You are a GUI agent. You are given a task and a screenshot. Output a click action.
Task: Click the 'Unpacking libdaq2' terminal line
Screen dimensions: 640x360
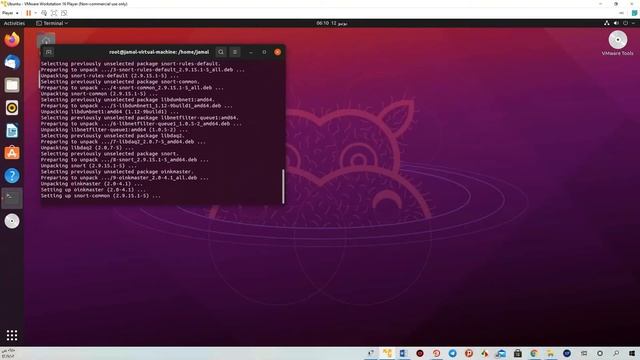point(87,148)
